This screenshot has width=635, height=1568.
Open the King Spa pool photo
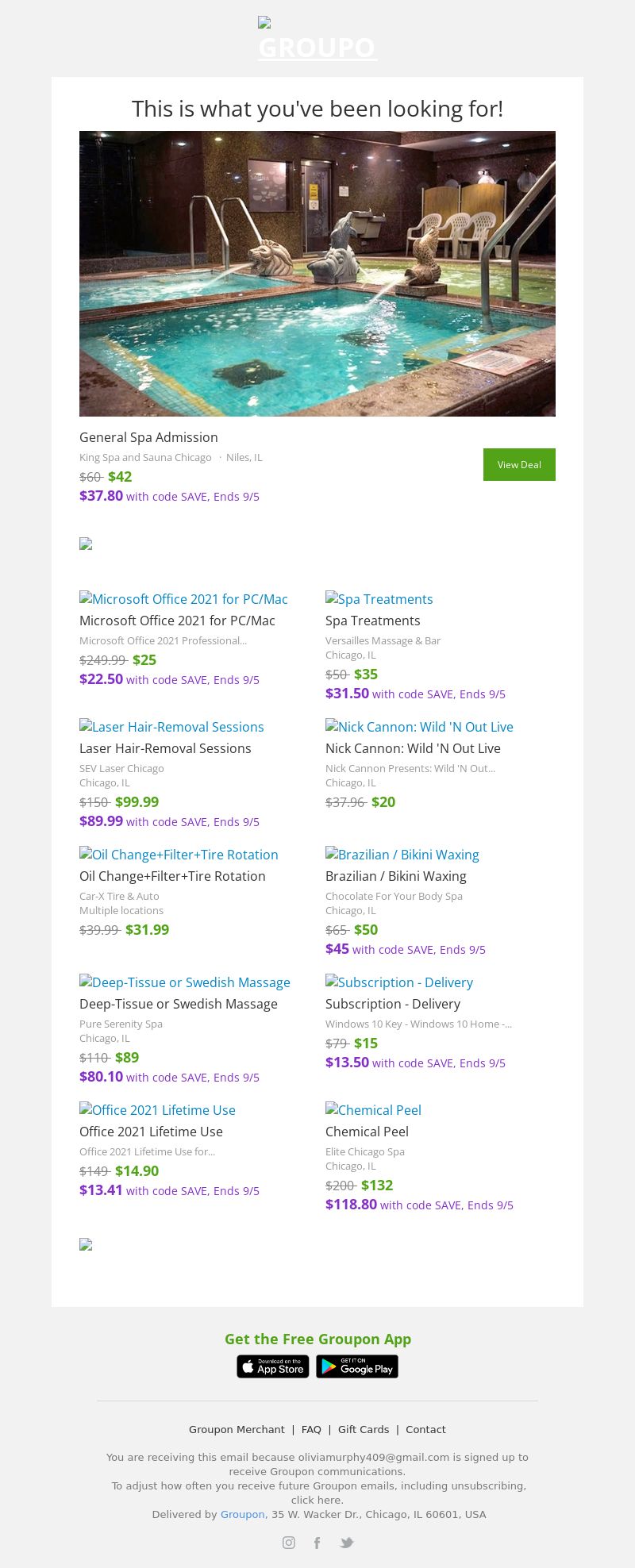point(317,274)
